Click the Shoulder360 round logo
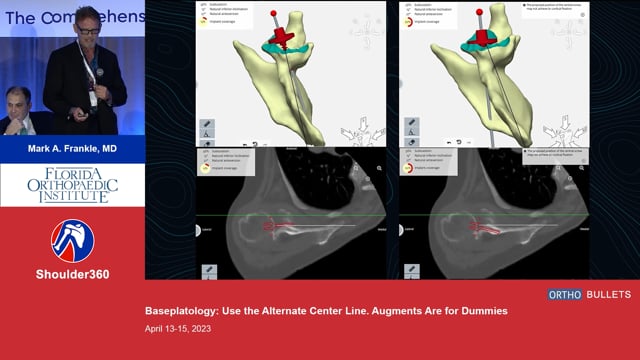640x360 pixels. tap(73, 241)
